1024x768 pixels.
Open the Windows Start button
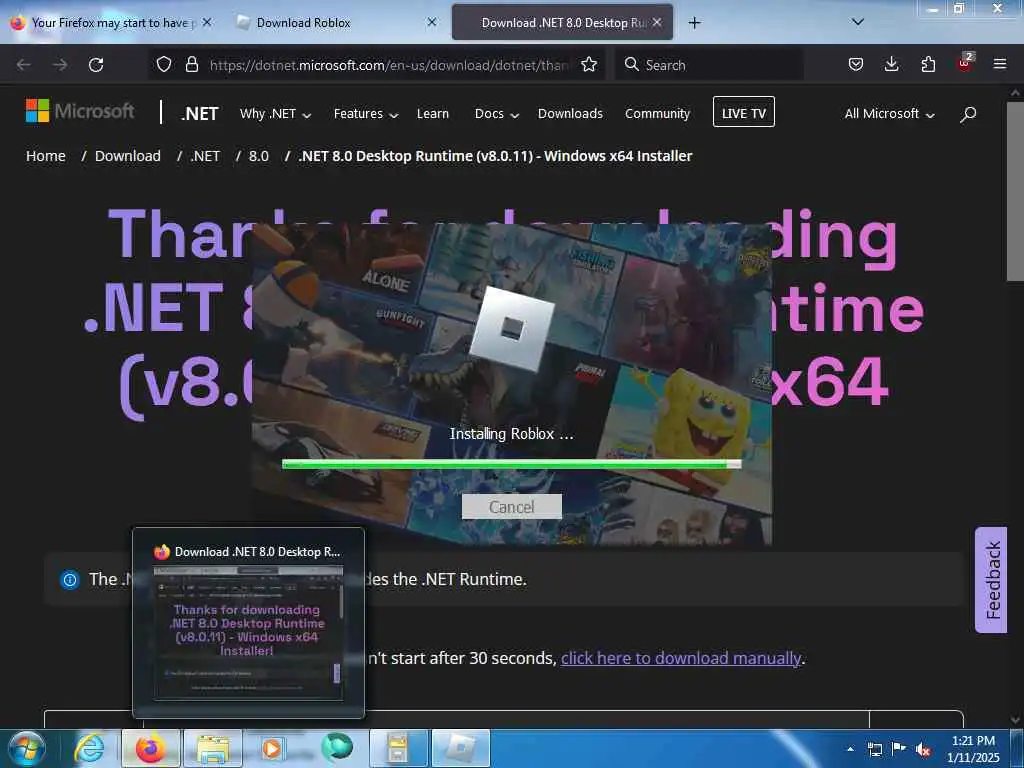pos(26,748)
